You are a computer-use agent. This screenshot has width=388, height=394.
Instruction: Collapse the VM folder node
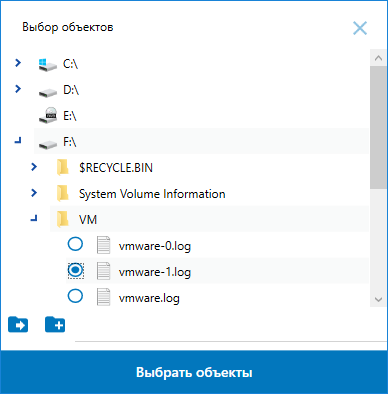click(x=34, y=219)
